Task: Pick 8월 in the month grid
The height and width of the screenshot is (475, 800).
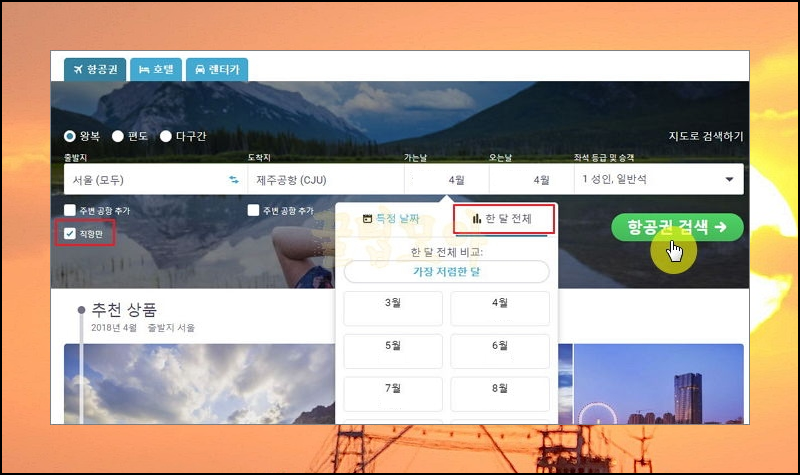Action: pos(500,394)
